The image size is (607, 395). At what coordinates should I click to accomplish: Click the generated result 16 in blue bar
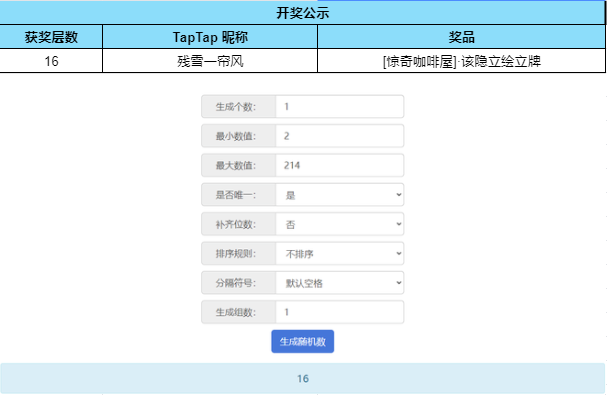pos(303,378)
